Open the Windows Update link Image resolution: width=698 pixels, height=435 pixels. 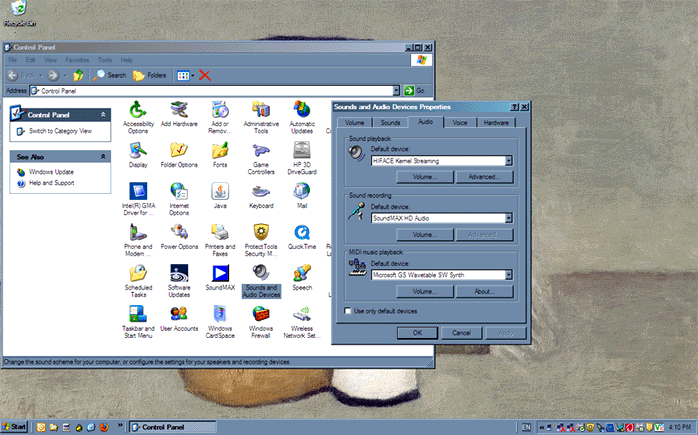pos(51,172)
